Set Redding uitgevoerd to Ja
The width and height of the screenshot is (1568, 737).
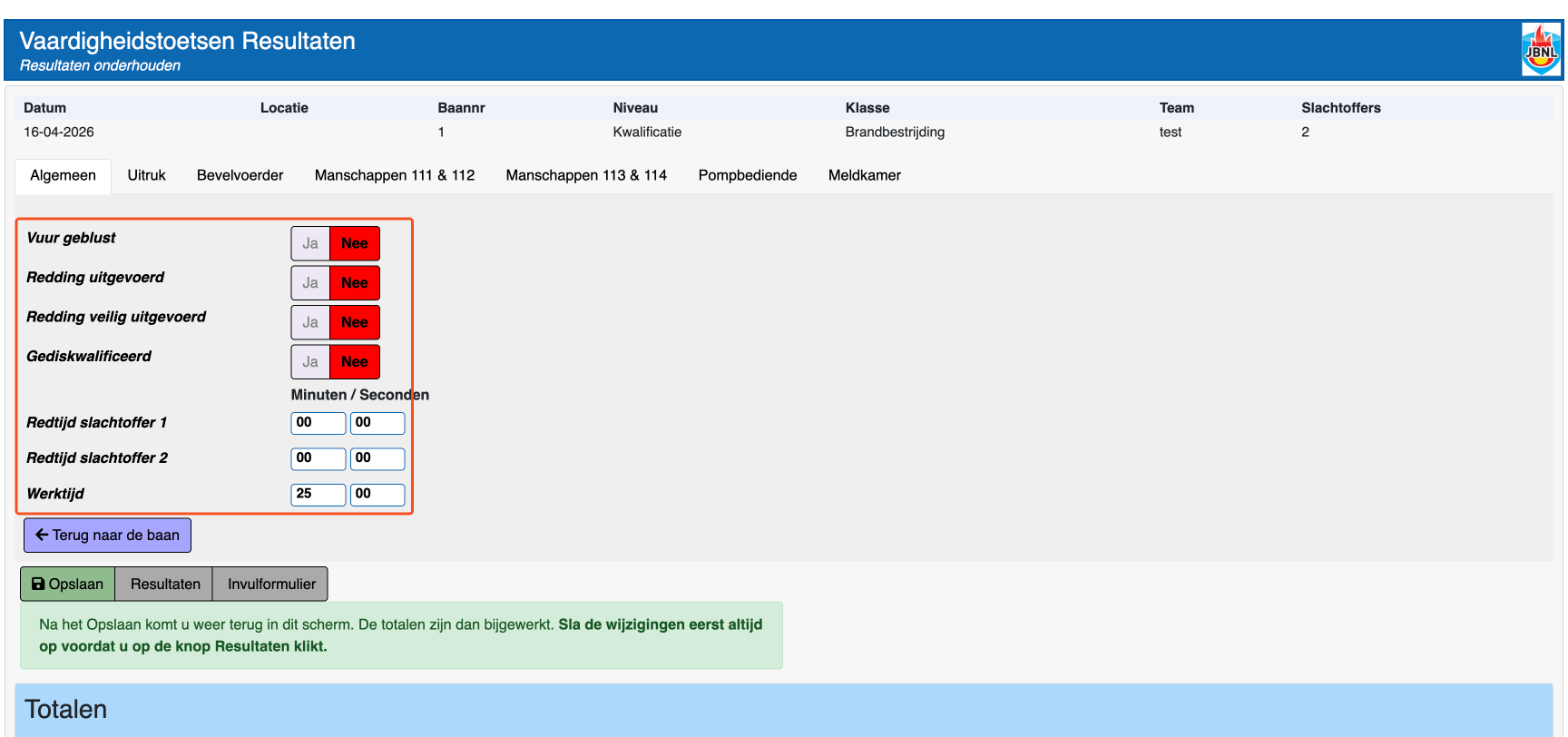click(x=310, y=283)
